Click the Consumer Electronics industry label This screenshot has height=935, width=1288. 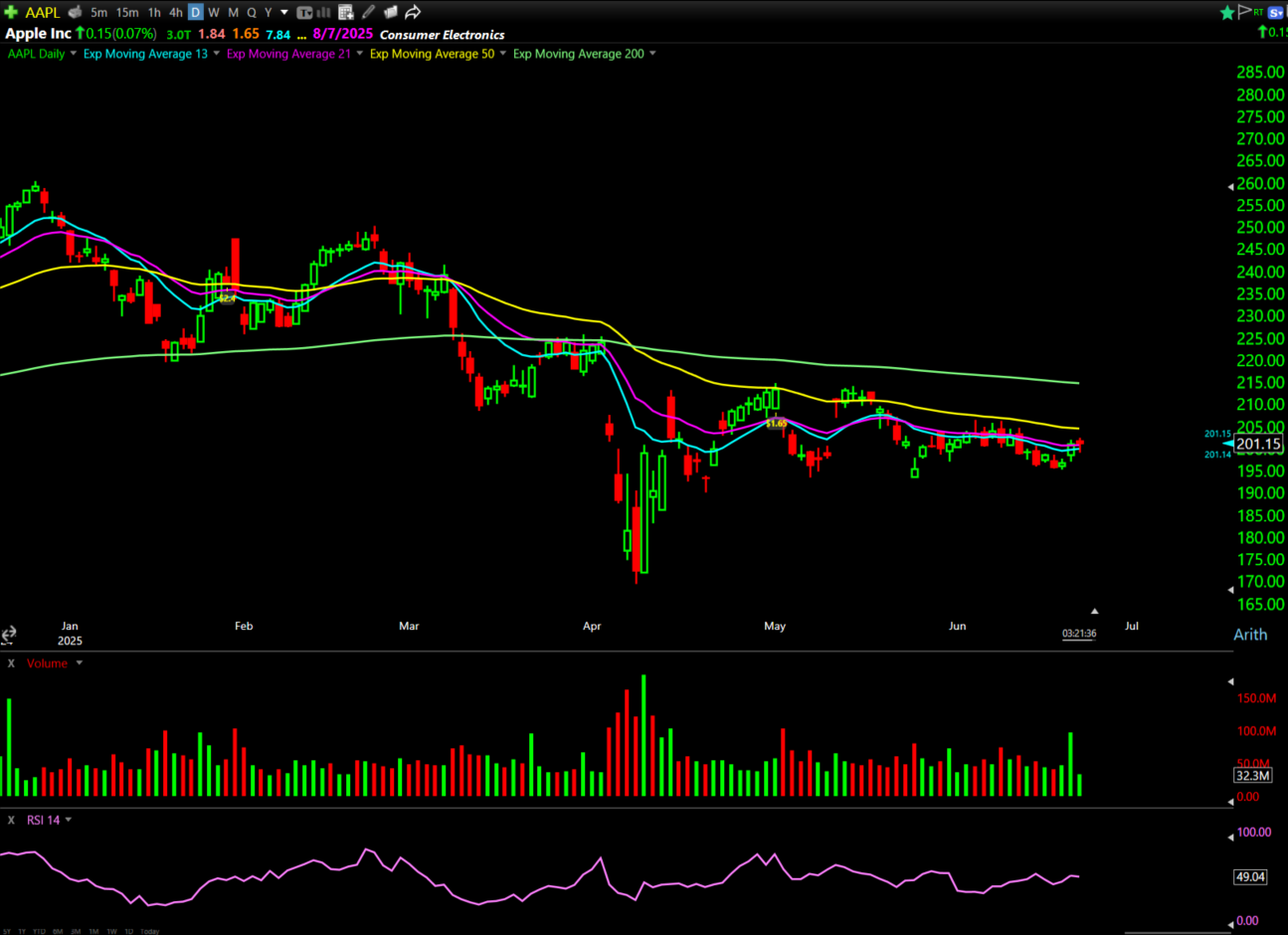click(x=443, y=35)
